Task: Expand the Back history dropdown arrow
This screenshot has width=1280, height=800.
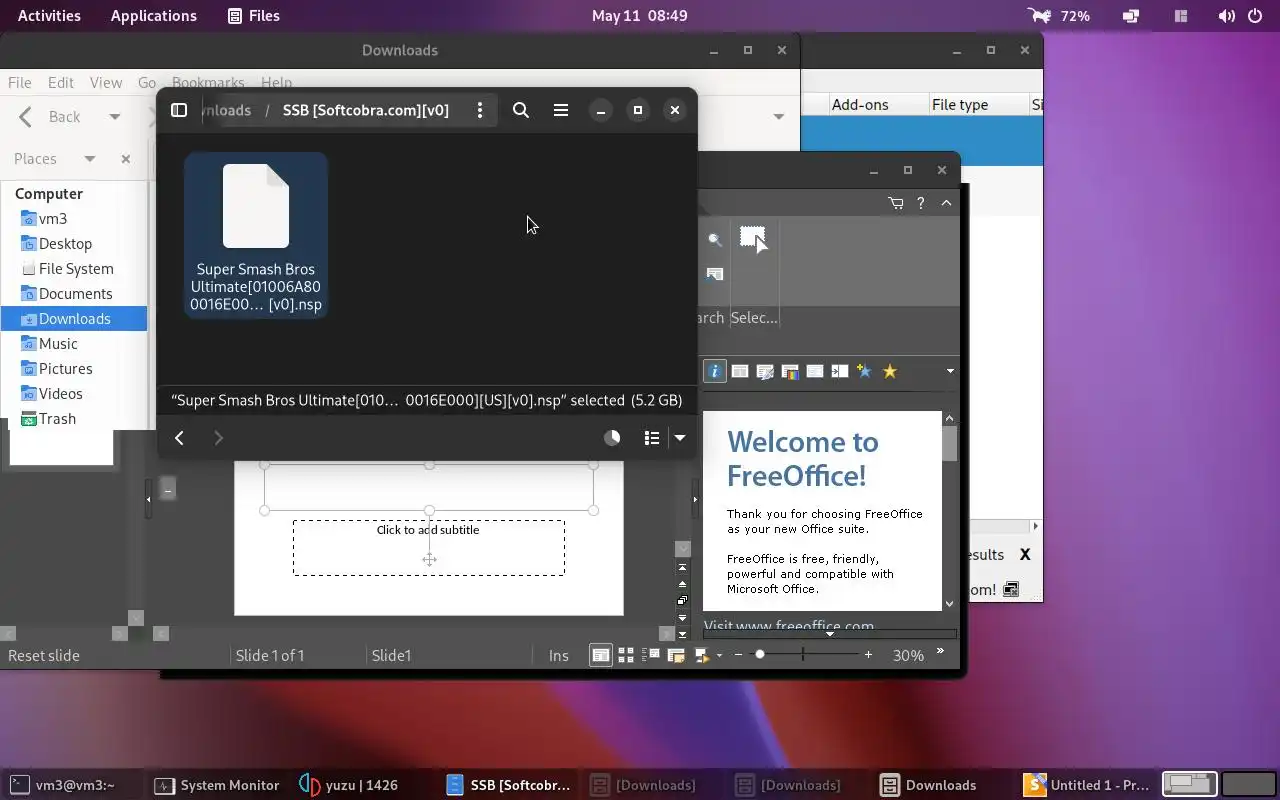Action: pos(114,117)
